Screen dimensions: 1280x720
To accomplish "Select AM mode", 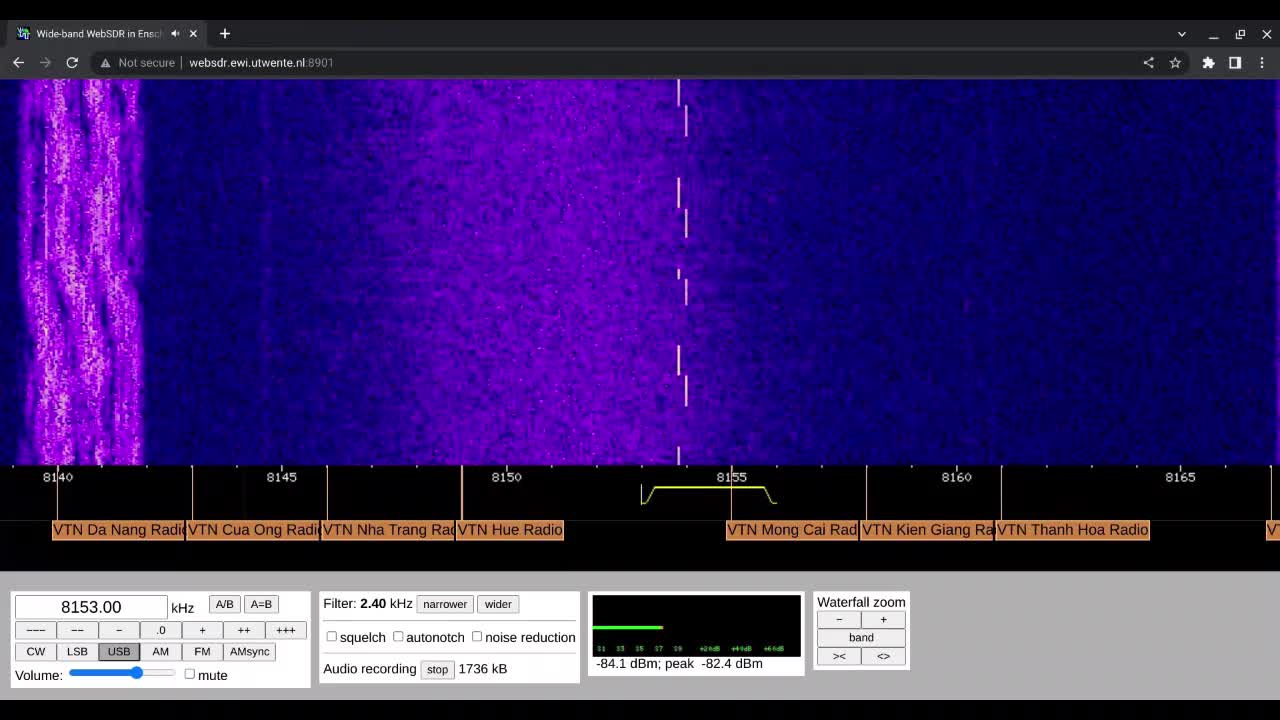I will pyautogui.click(x=160, y=651).
